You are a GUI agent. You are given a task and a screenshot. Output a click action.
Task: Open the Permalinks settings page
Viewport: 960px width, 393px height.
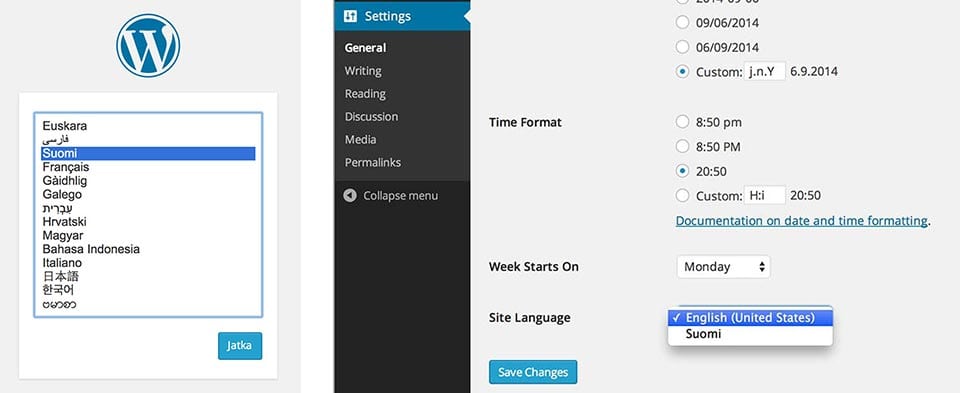pyautogui.click(x=373, y=163)
